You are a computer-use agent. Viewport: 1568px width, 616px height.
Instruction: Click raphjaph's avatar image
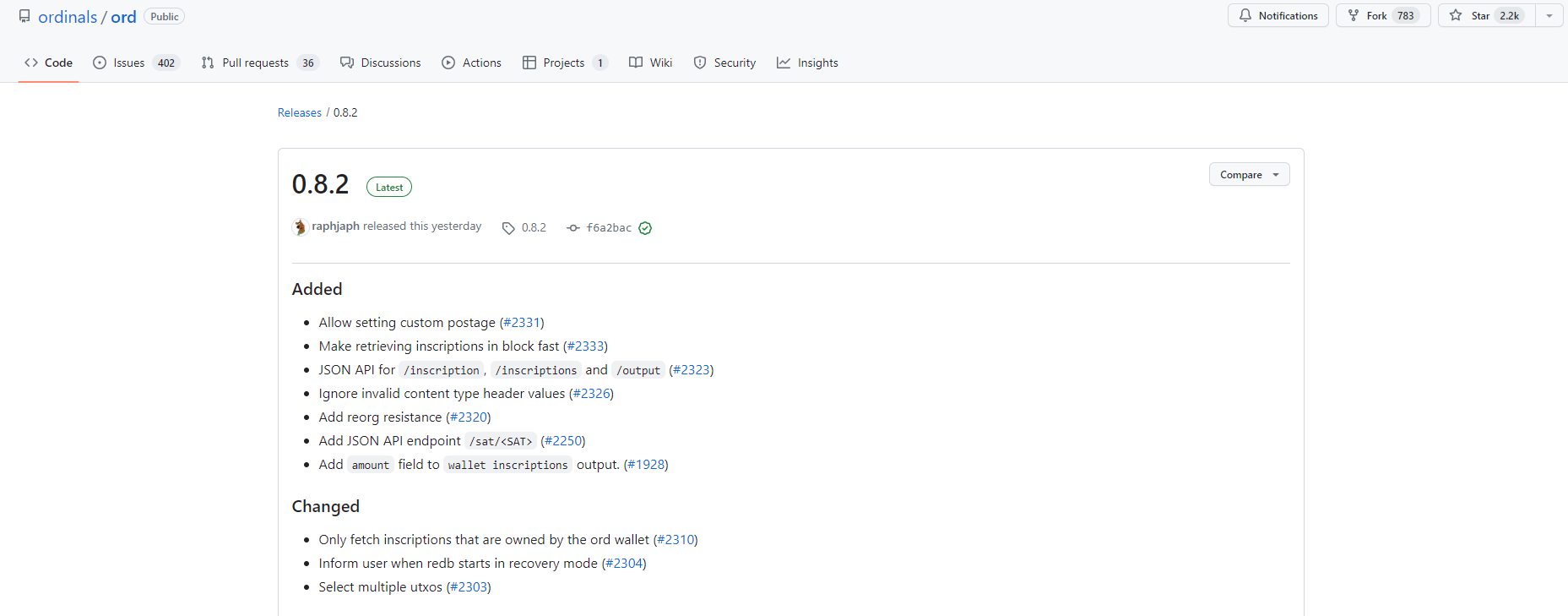[x=300, y=226]
